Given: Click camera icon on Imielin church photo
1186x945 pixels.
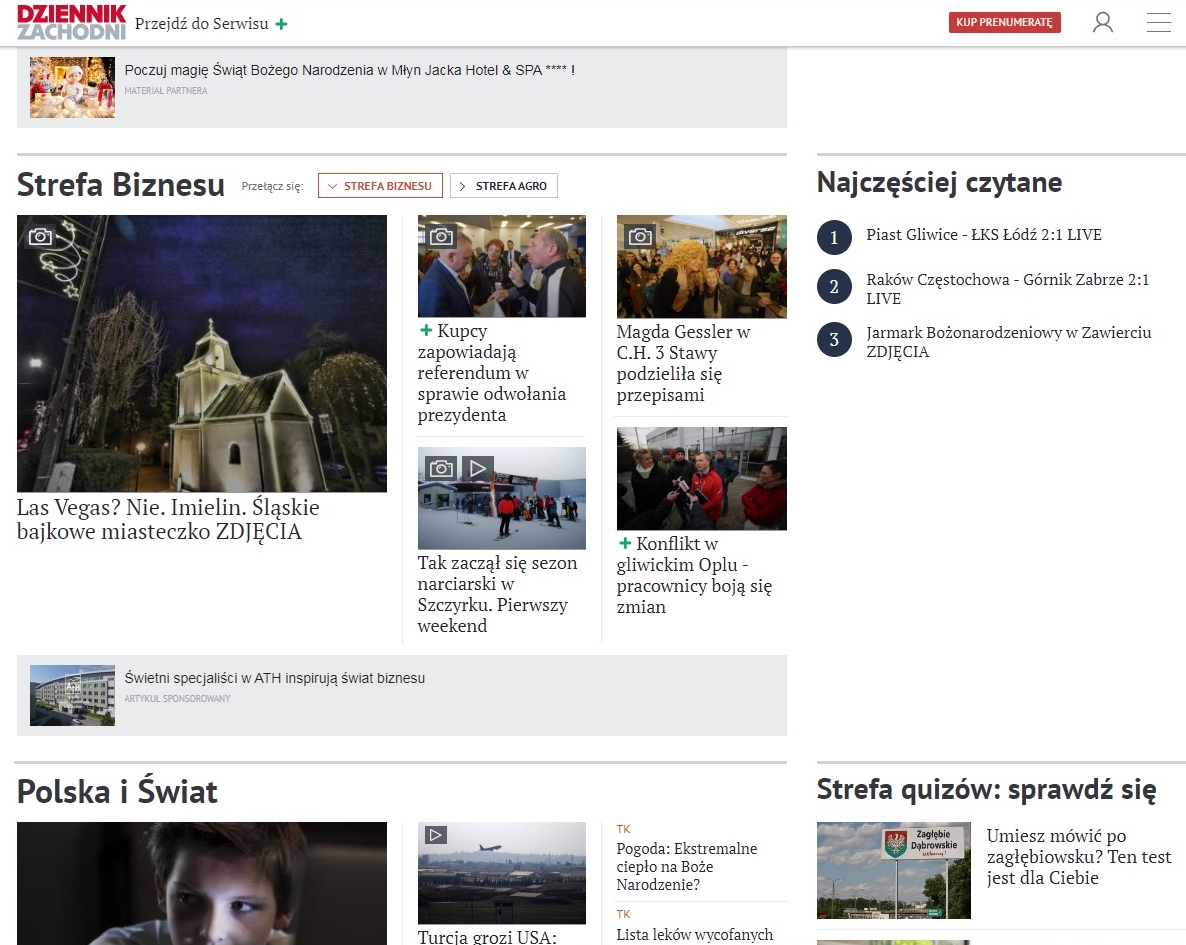Looking at the screenshot, I should (x=40, y=236).
